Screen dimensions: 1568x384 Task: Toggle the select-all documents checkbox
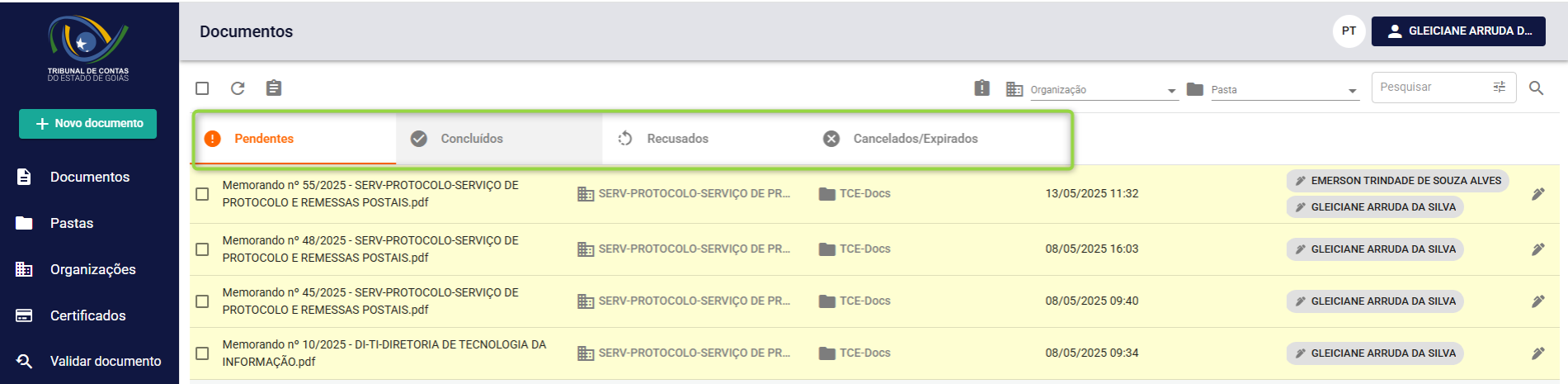202,88
